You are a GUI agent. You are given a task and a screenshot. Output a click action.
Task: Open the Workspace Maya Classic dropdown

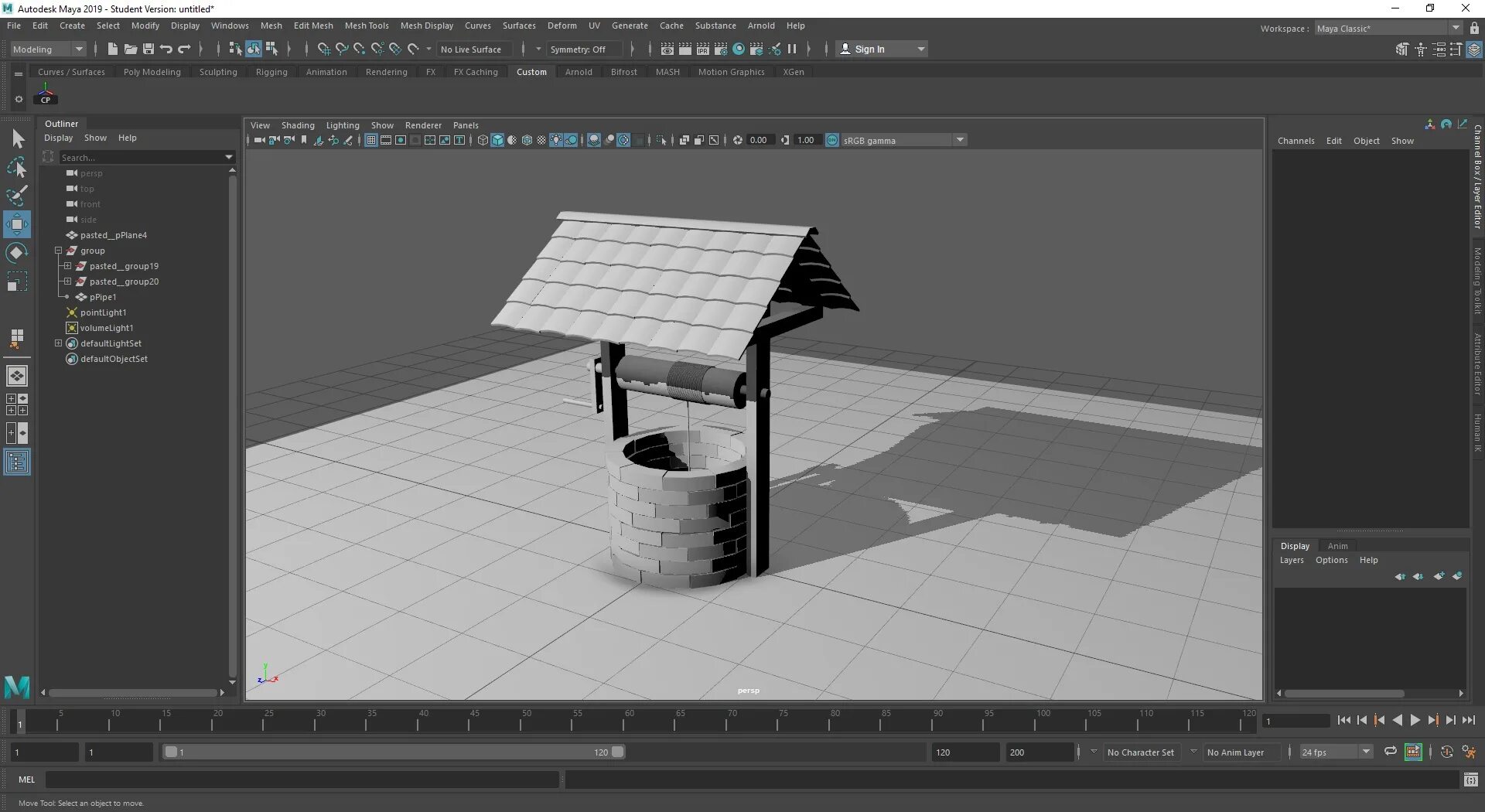pyautogui.click(x=1388, y=28)
